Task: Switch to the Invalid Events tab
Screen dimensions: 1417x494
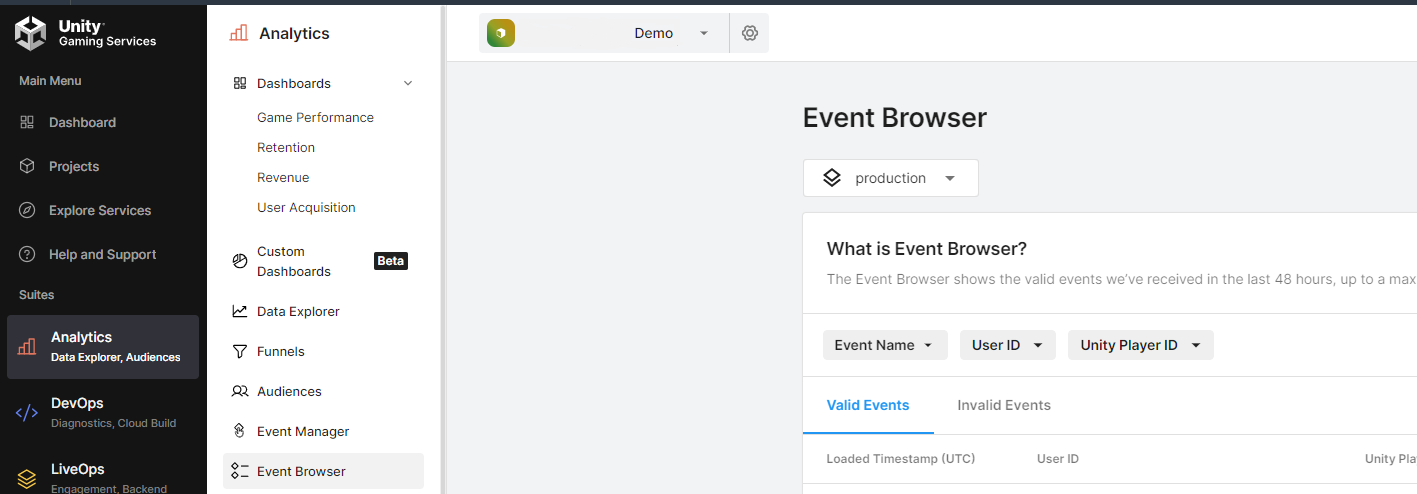Action: 1004,405
